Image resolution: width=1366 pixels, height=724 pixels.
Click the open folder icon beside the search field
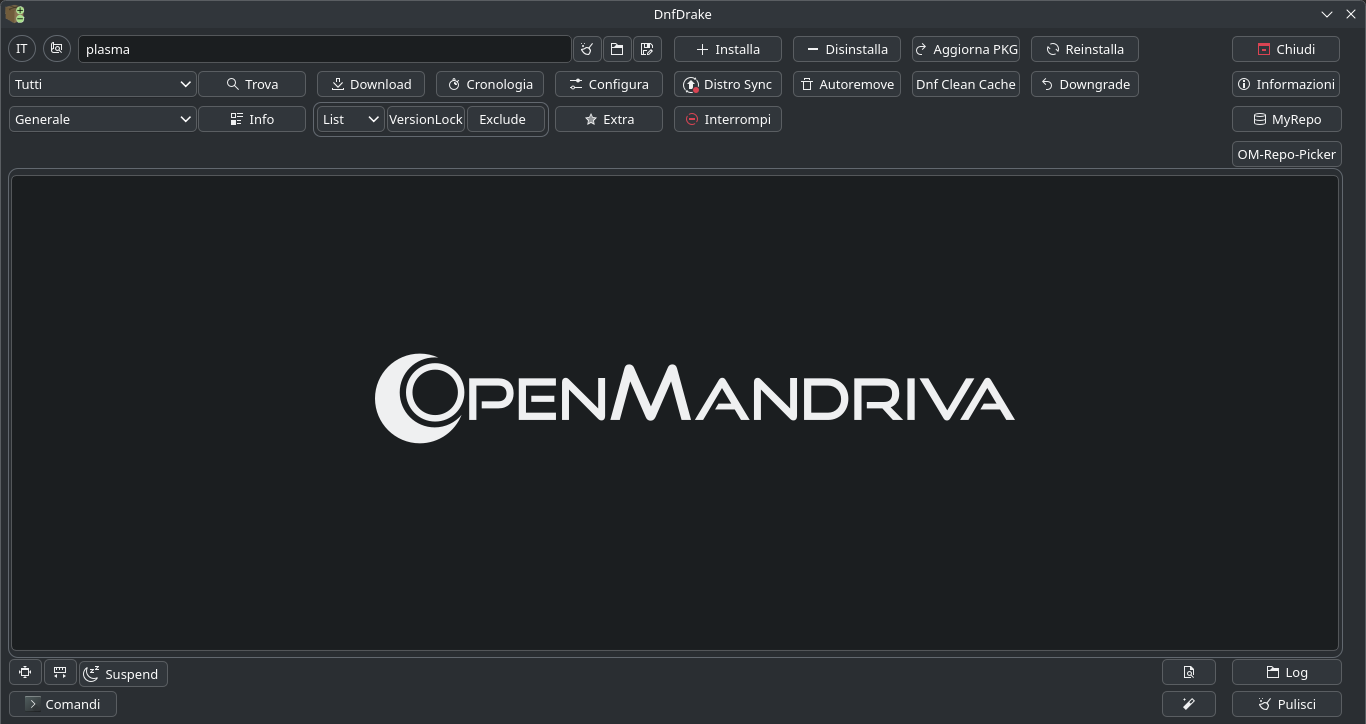617,49
